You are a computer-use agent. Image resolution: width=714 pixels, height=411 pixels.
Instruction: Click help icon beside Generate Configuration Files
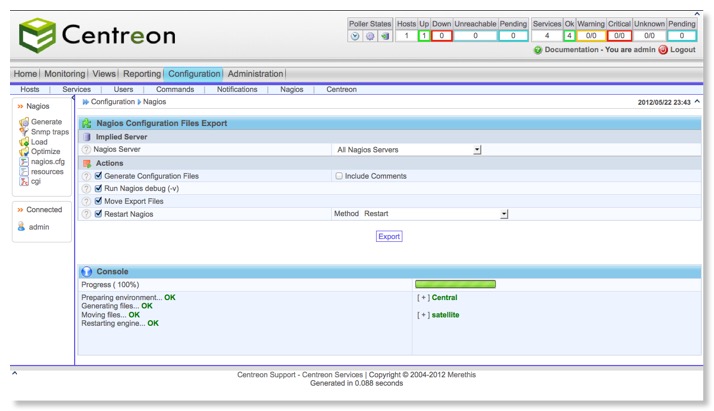(x=86, y=176)
